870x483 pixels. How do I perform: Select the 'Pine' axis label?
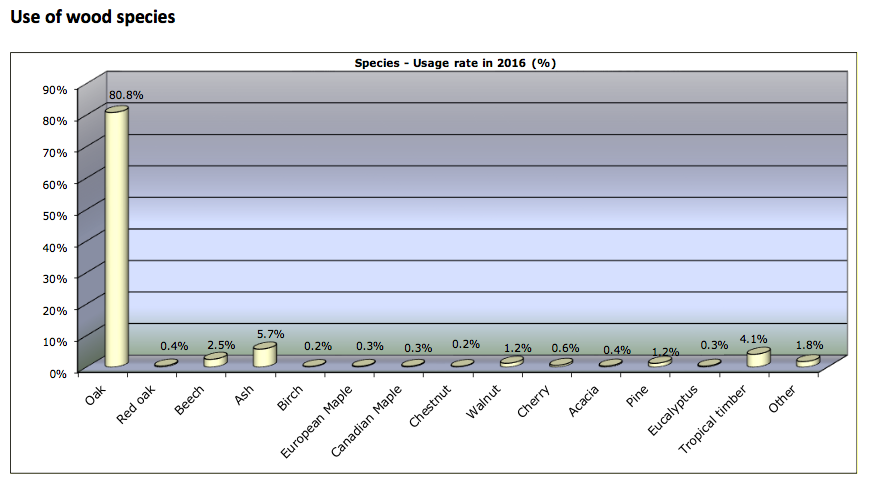coord(637,396)
